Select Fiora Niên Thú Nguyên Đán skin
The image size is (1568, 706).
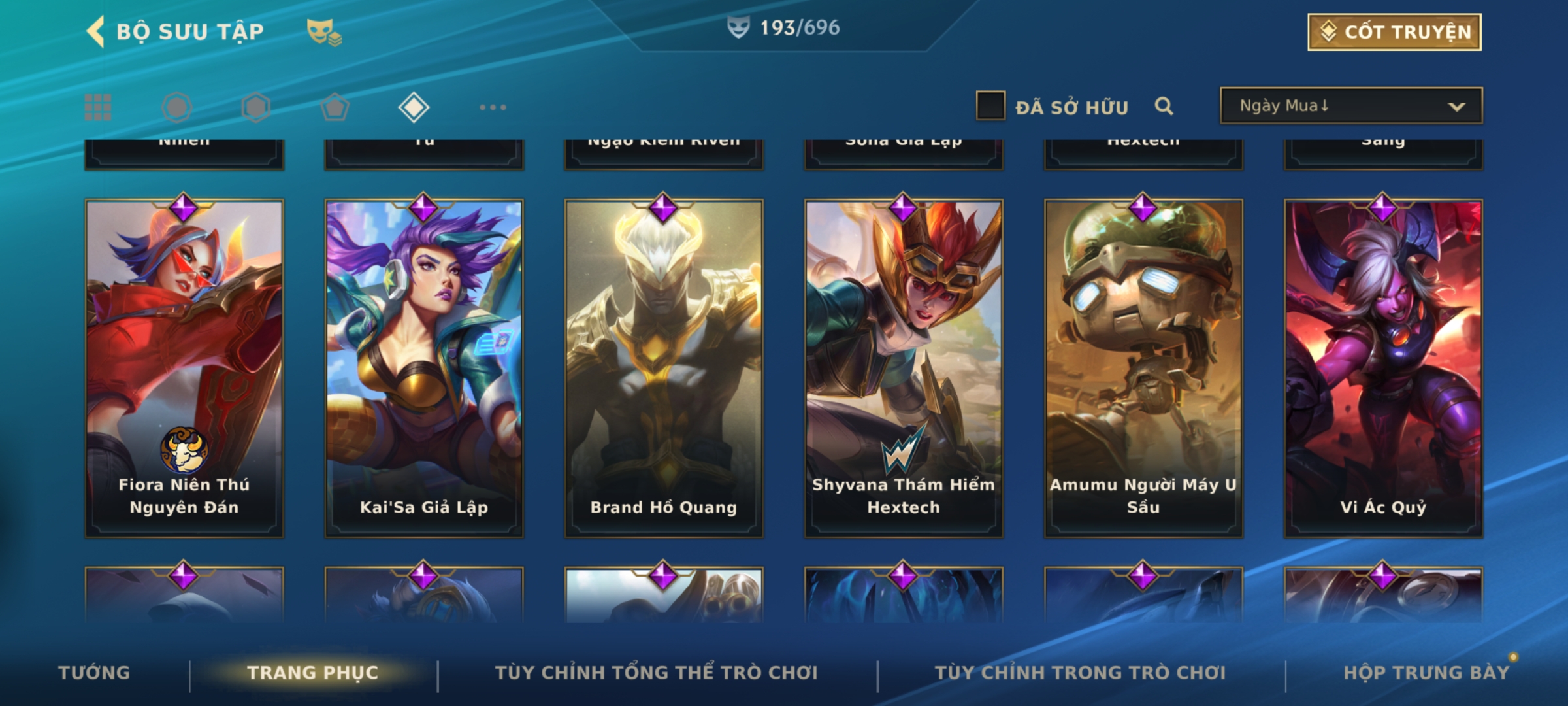click(x=184, y=369)
